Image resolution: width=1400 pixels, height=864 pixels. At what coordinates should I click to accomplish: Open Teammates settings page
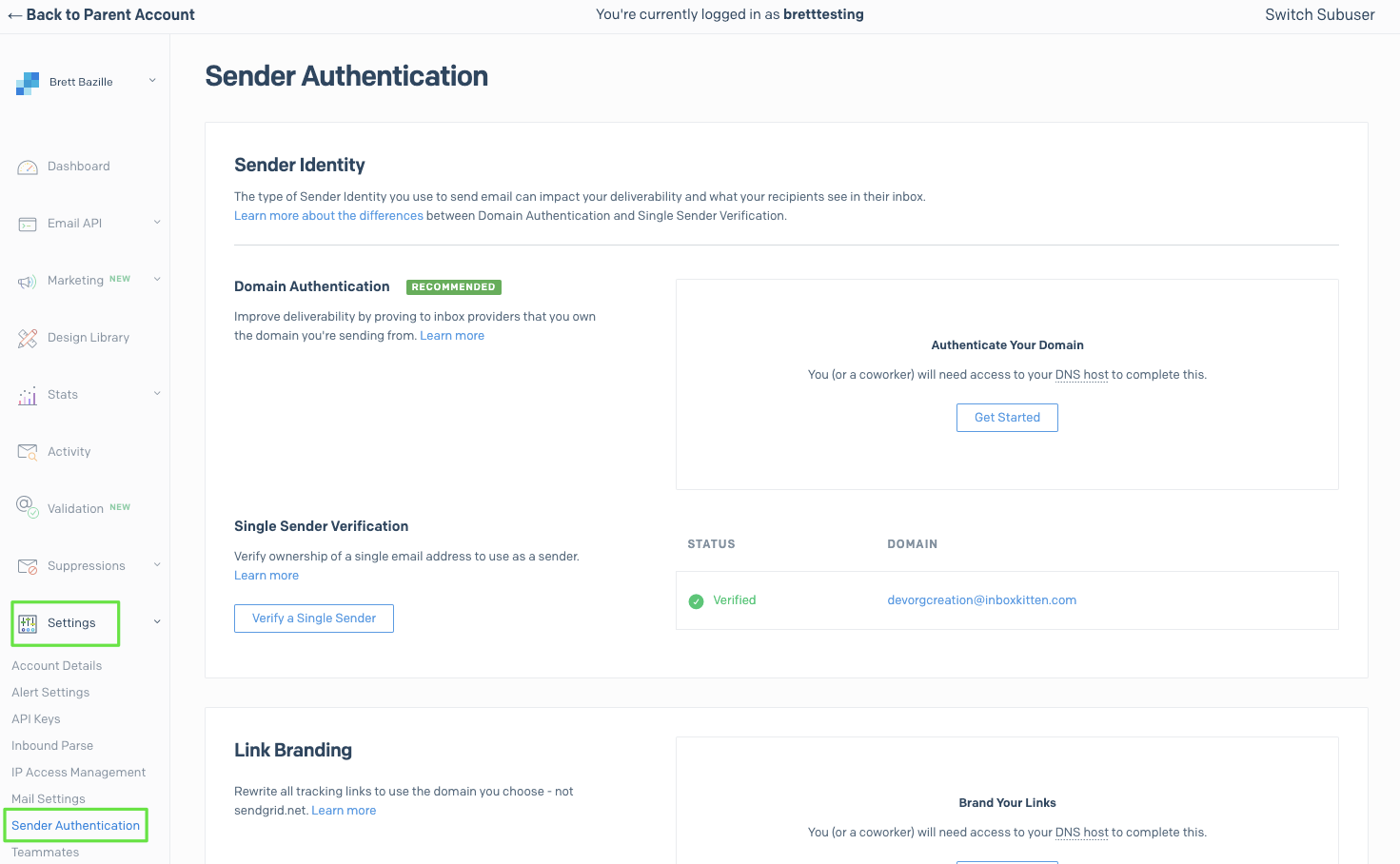pyautogui.click(x=46, y=853)
